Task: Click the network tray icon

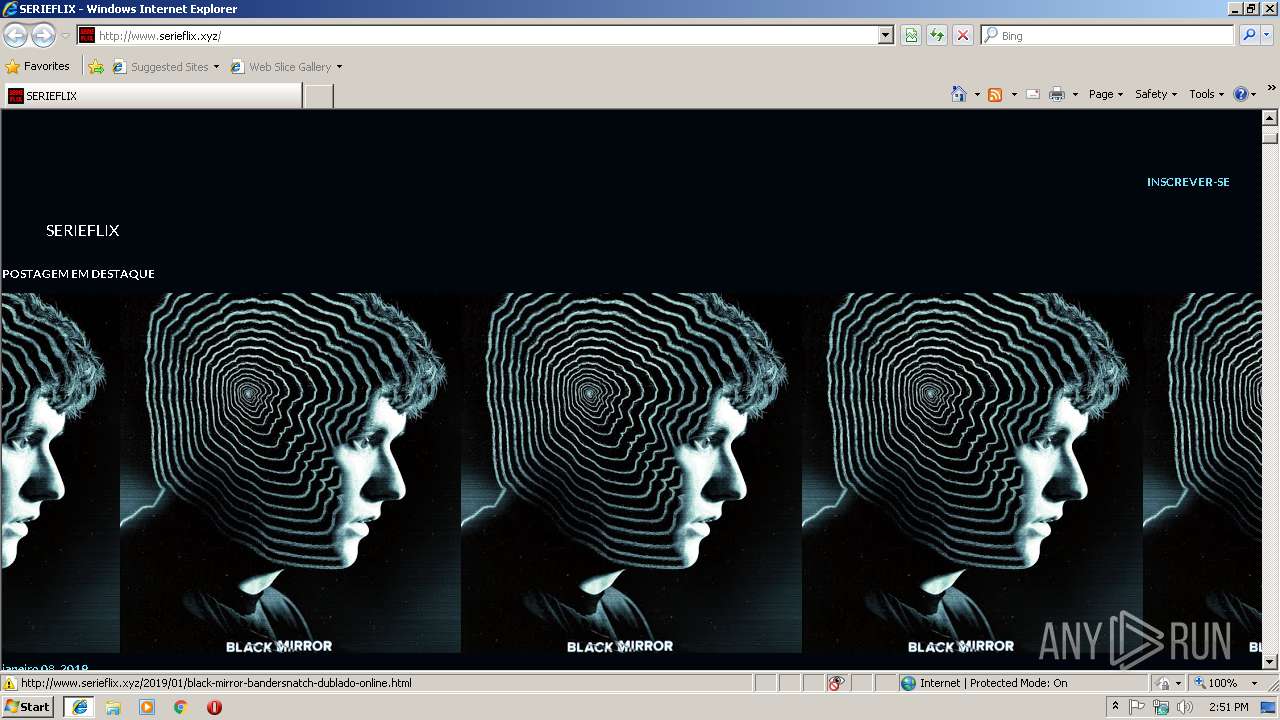Action: tap(1161, 706)
